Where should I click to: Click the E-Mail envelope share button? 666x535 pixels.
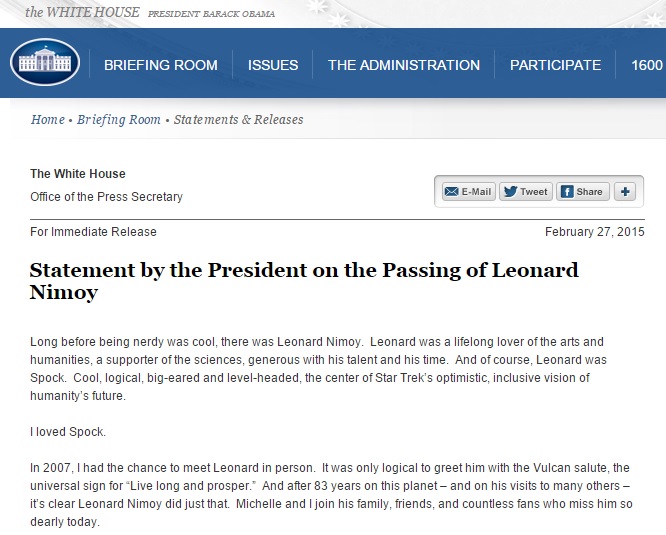(468, 191)
